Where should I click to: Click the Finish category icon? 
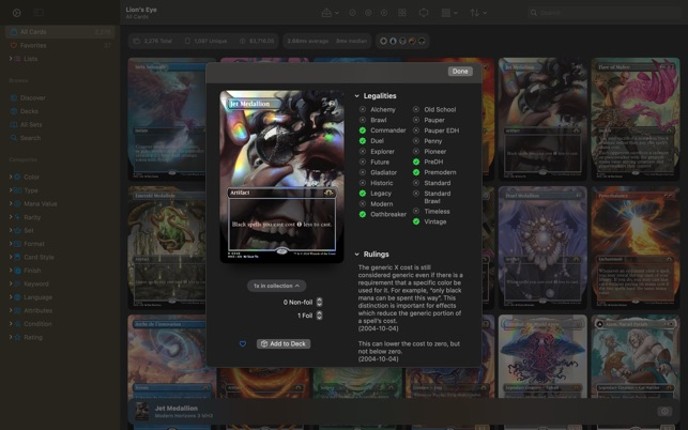tap(18, 270)
